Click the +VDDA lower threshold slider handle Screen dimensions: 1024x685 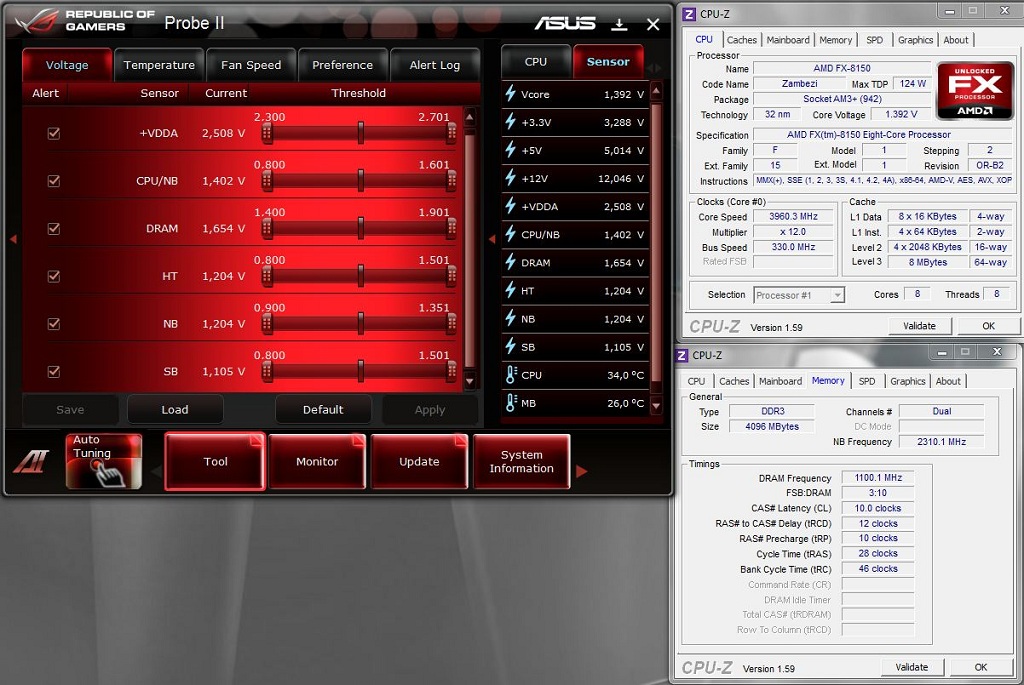(x=266, y=133)
